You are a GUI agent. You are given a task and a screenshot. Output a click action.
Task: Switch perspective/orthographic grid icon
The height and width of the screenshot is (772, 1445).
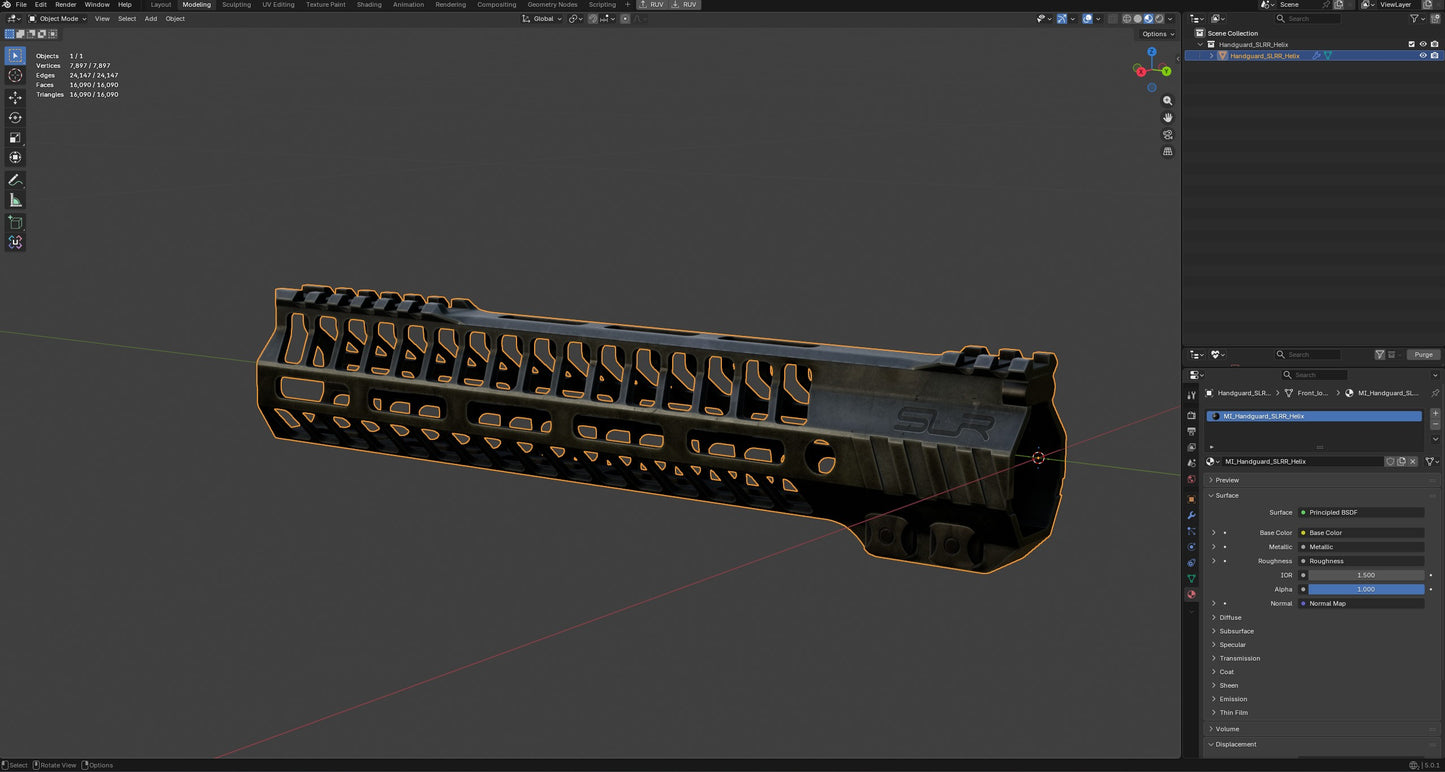pos(1167,152)
